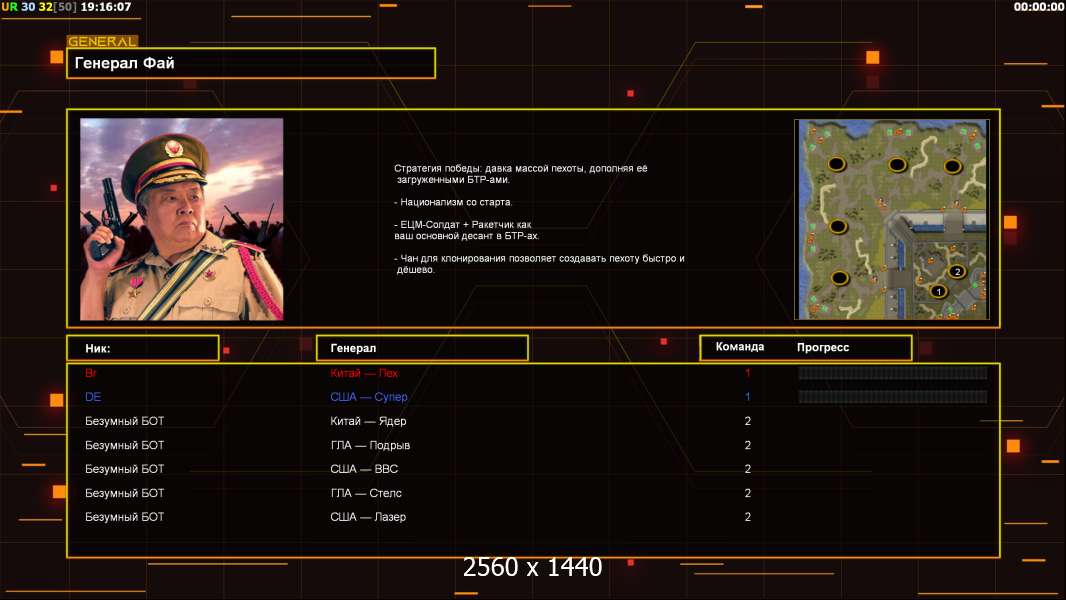Click the "ГЛА — Стелс" general entry

coord(366,493)
